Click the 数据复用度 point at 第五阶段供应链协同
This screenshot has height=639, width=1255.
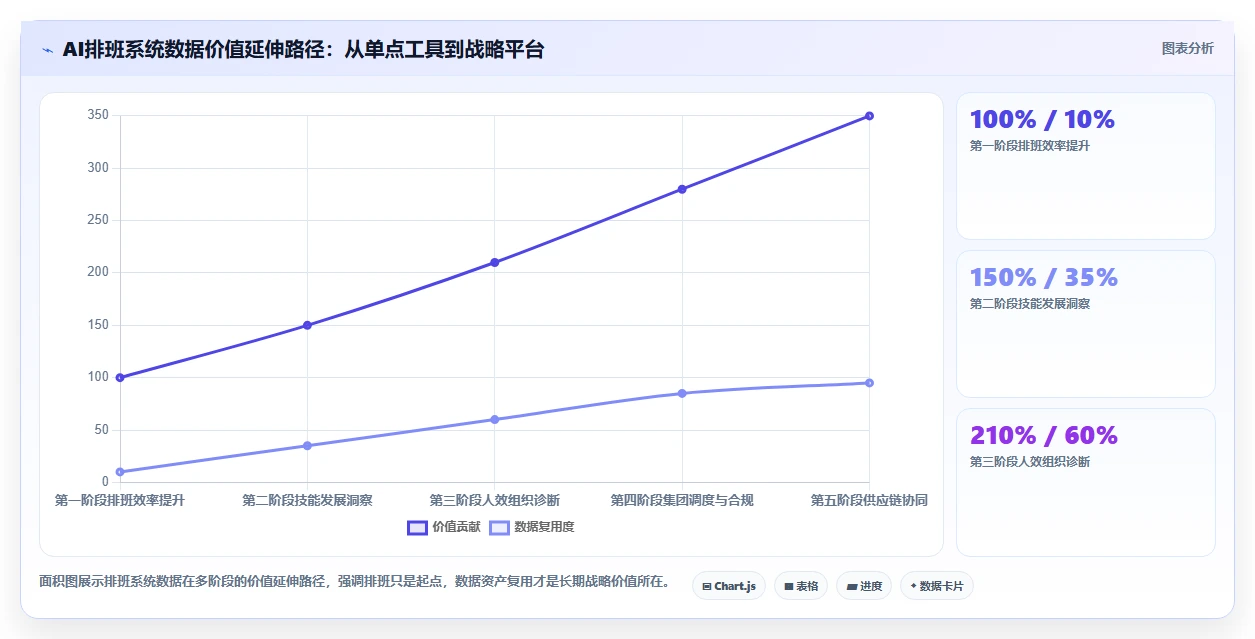[869, 383]
